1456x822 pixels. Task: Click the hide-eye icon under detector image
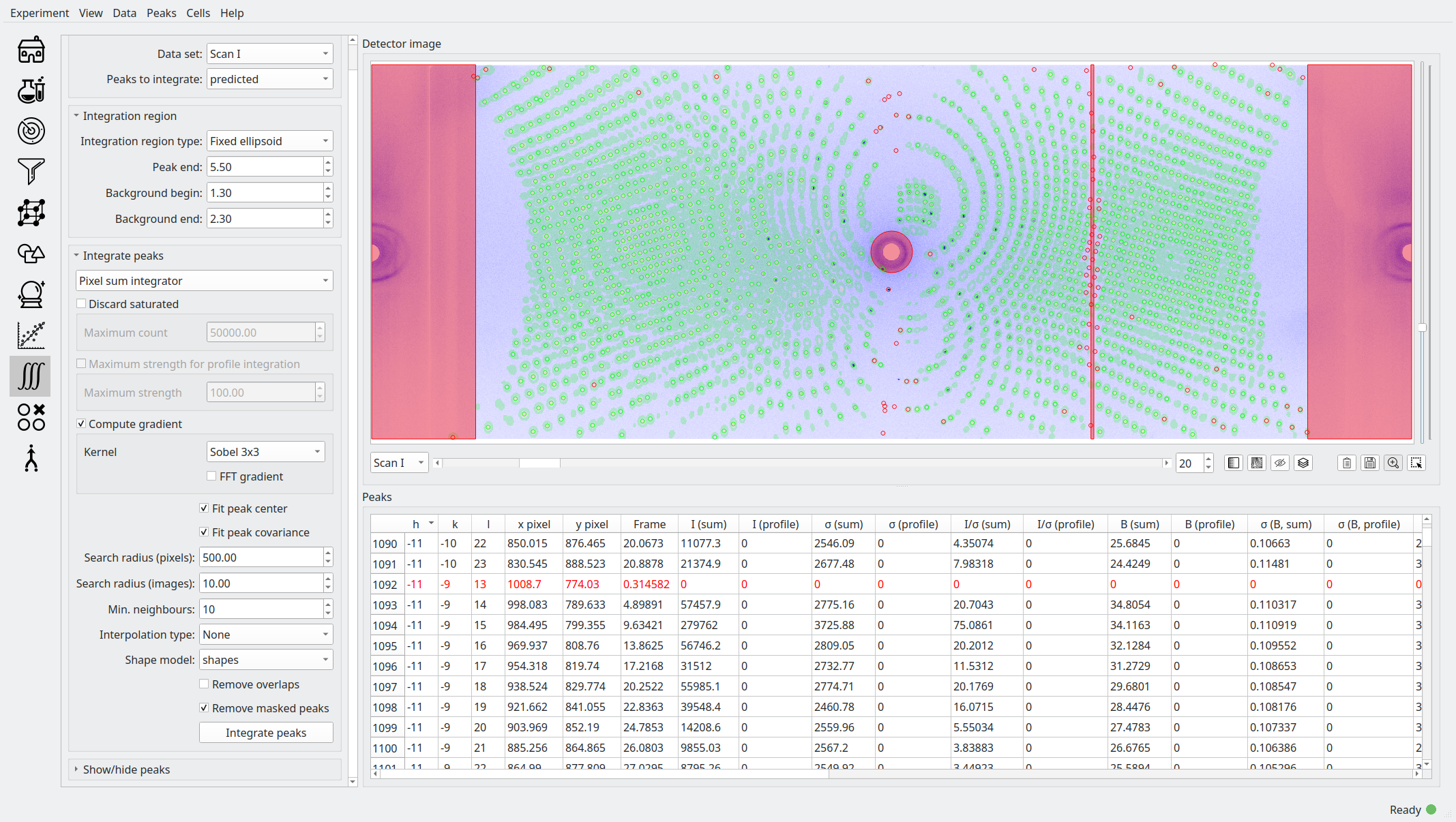(1280, 463)
